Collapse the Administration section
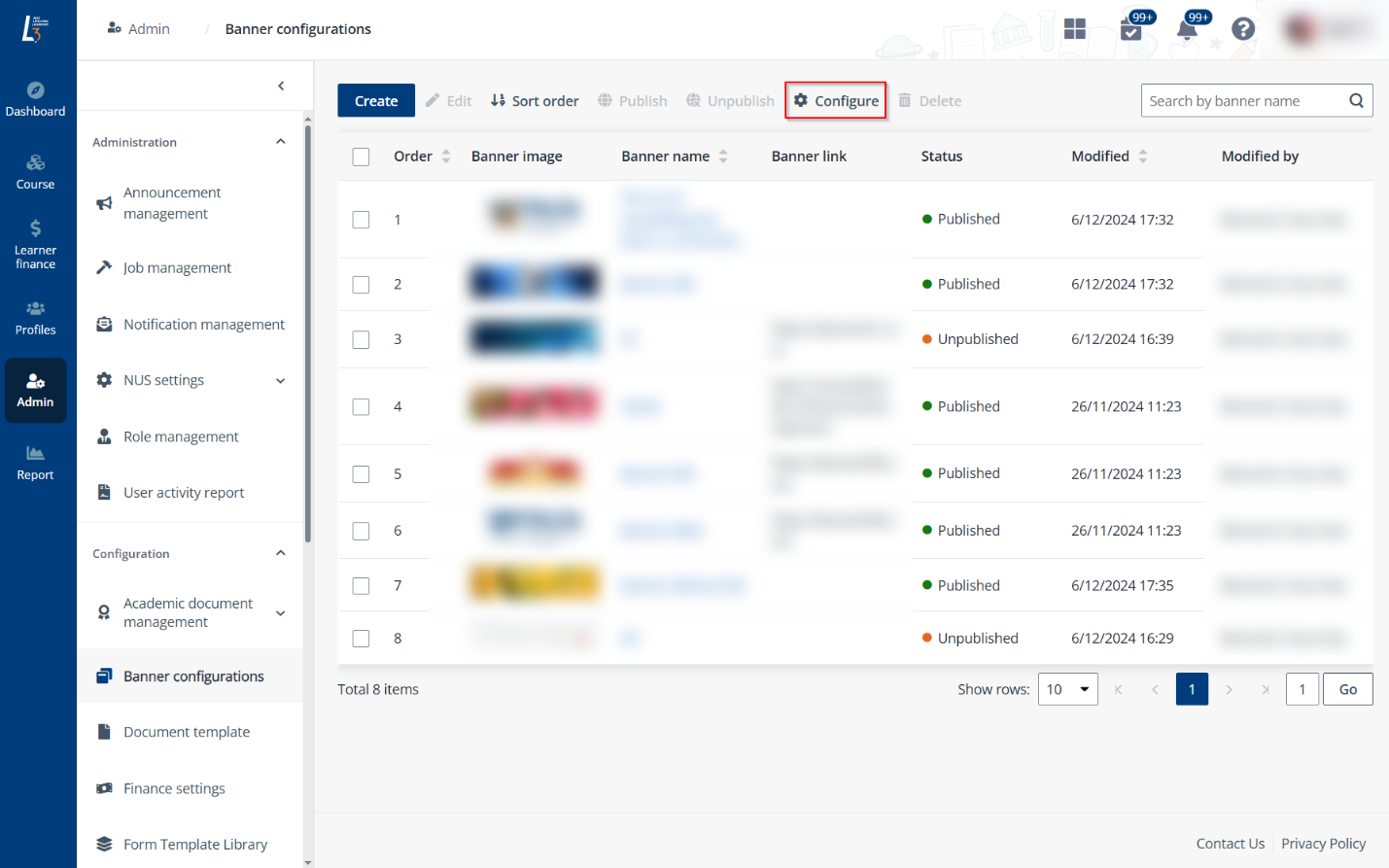This screenshot has width=1389, height=868. tap(280, 142)
